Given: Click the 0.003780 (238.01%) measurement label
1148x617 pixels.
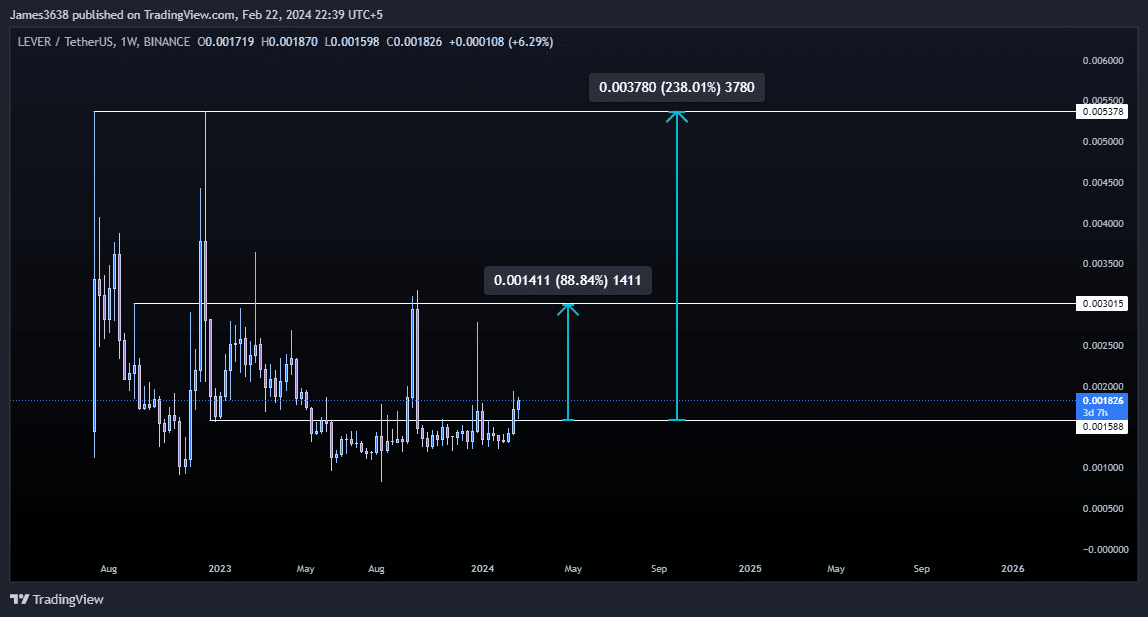Looking at the screenshot, I should click(x=676, y=87).
